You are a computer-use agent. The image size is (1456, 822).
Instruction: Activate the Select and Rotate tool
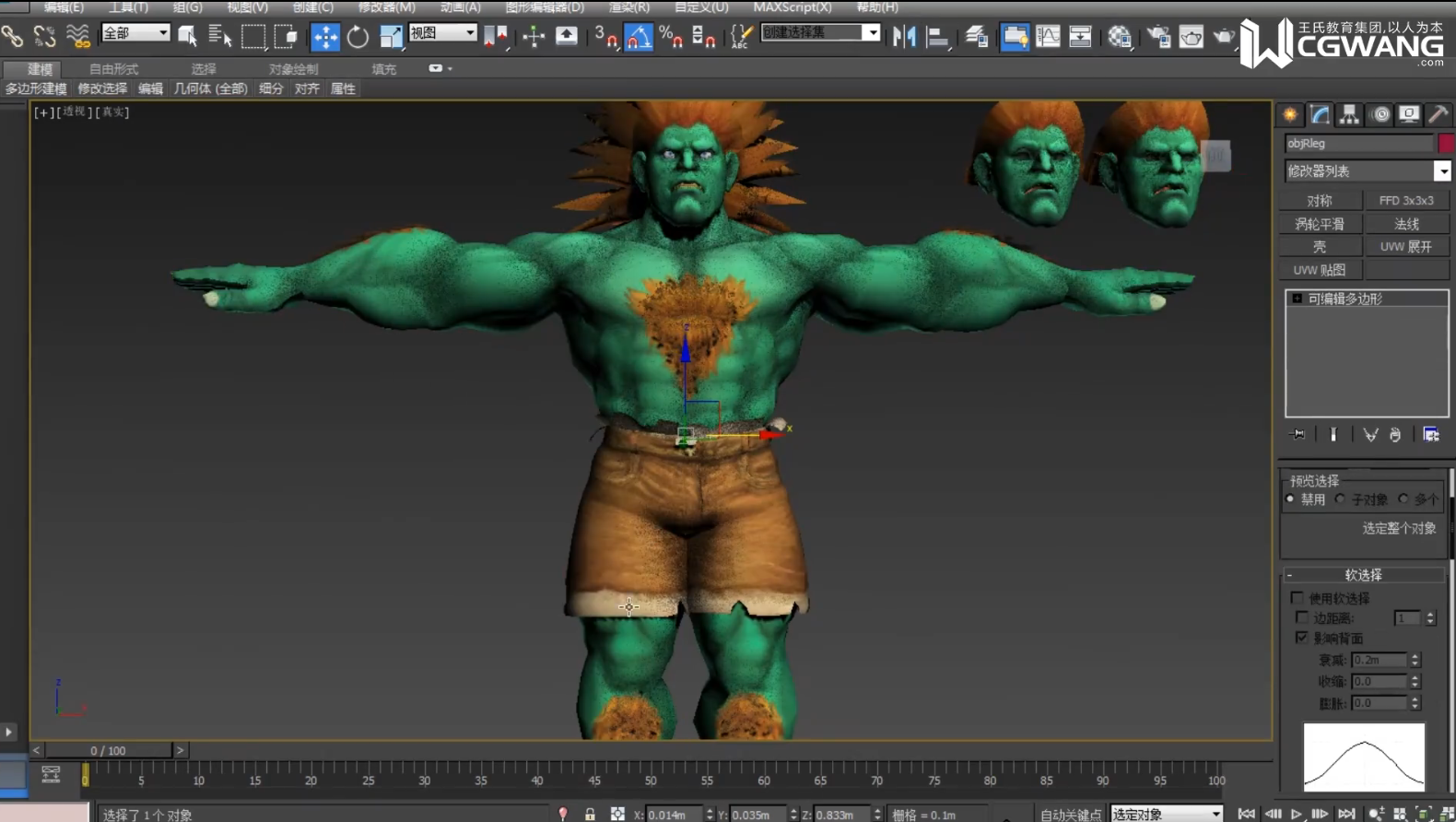click(x=358, y=36)
